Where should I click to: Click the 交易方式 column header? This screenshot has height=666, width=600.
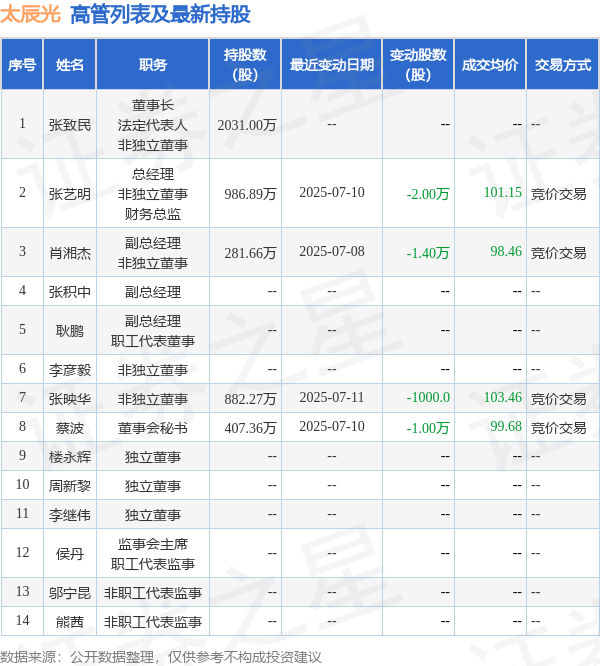click(x=563, y=65)
